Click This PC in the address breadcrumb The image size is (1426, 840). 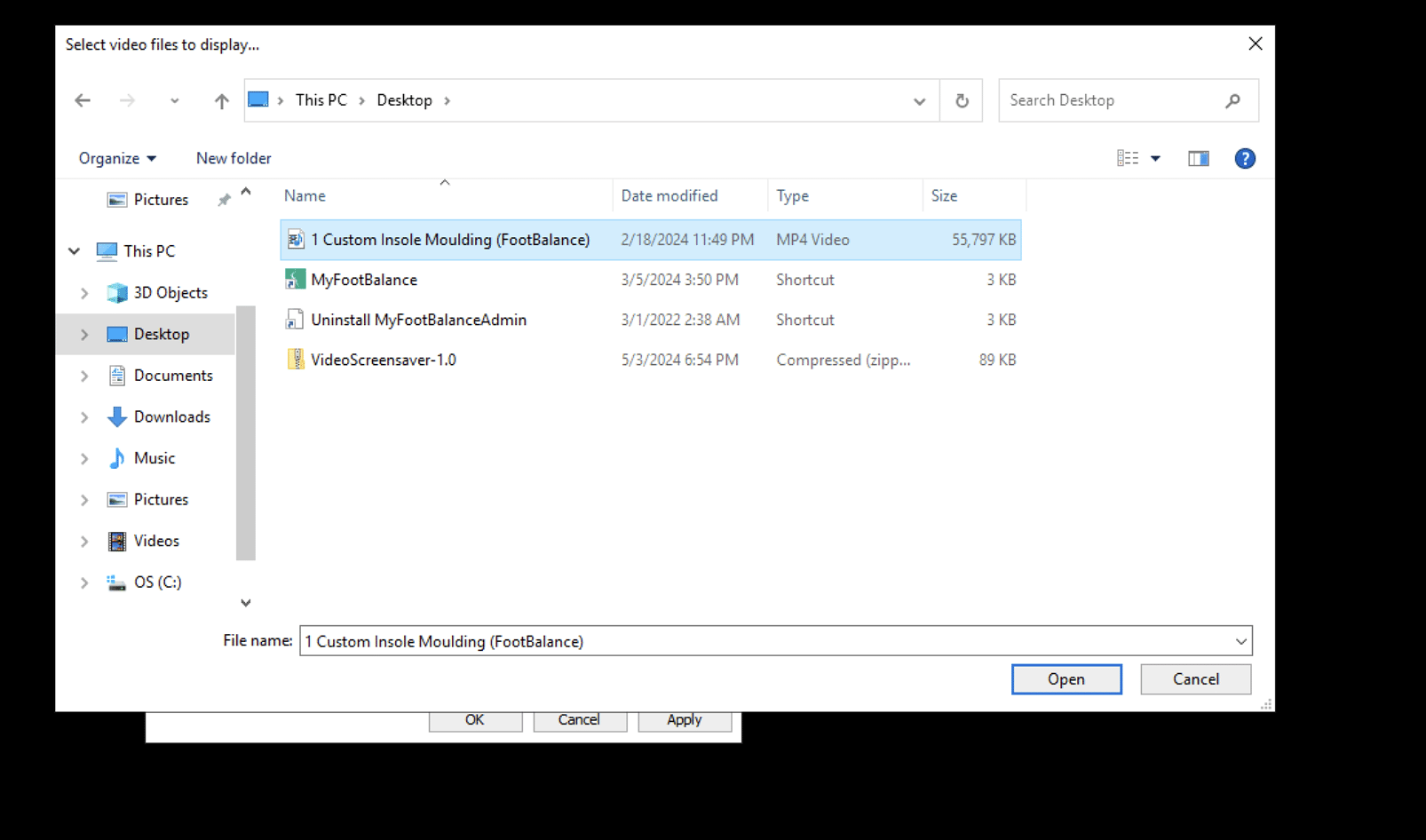pyautogui.click(x=321, y=99)
